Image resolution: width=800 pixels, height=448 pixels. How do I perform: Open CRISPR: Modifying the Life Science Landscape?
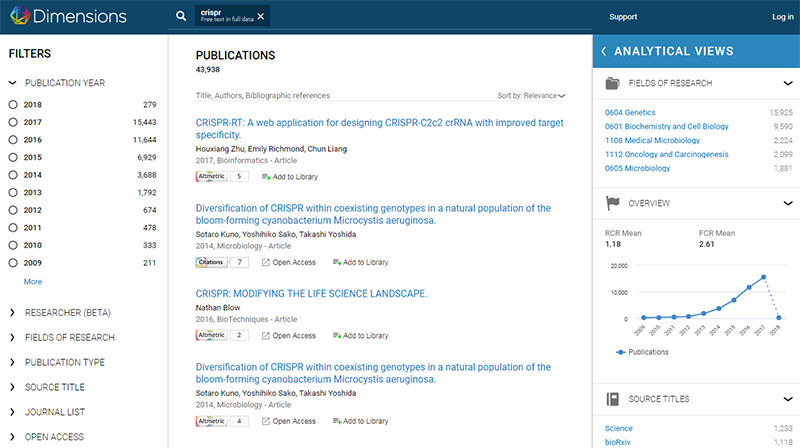[311, 294]
